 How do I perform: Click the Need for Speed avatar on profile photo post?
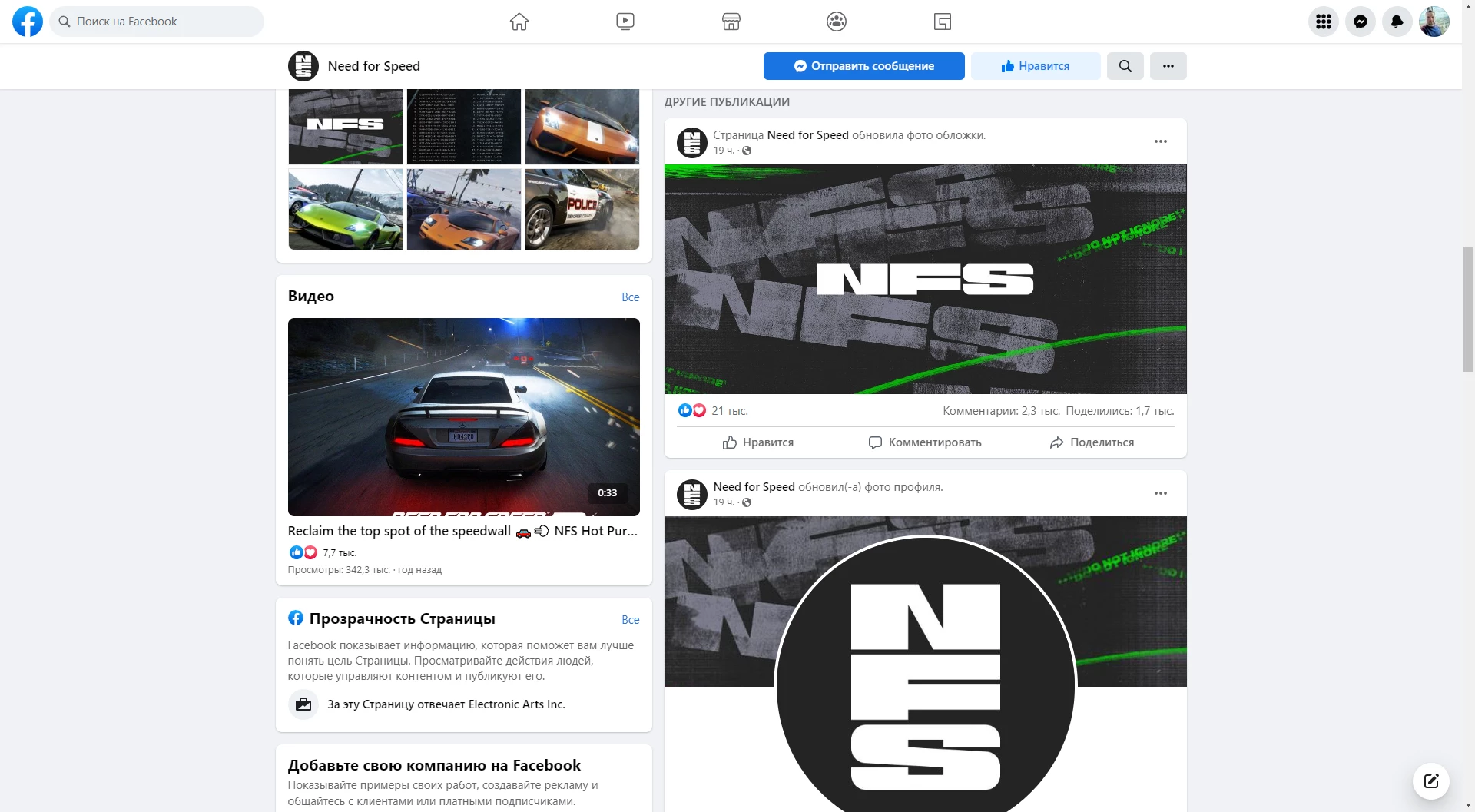coord(692,494)
